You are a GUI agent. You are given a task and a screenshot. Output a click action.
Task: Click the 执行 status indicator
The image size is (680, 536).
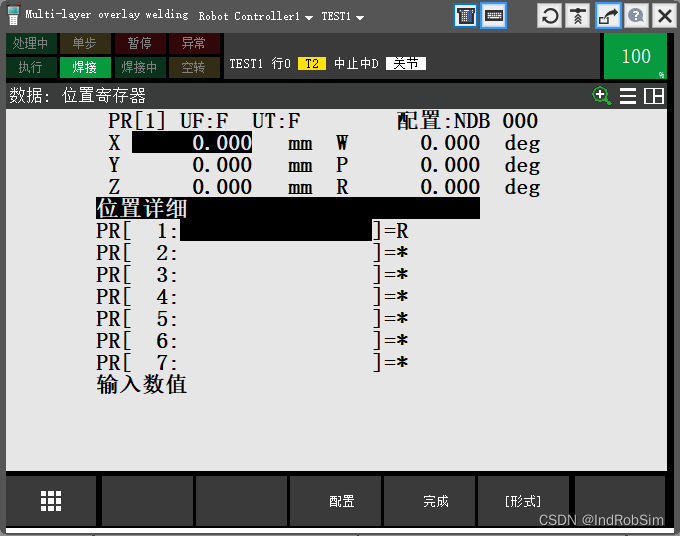[31, 67]
